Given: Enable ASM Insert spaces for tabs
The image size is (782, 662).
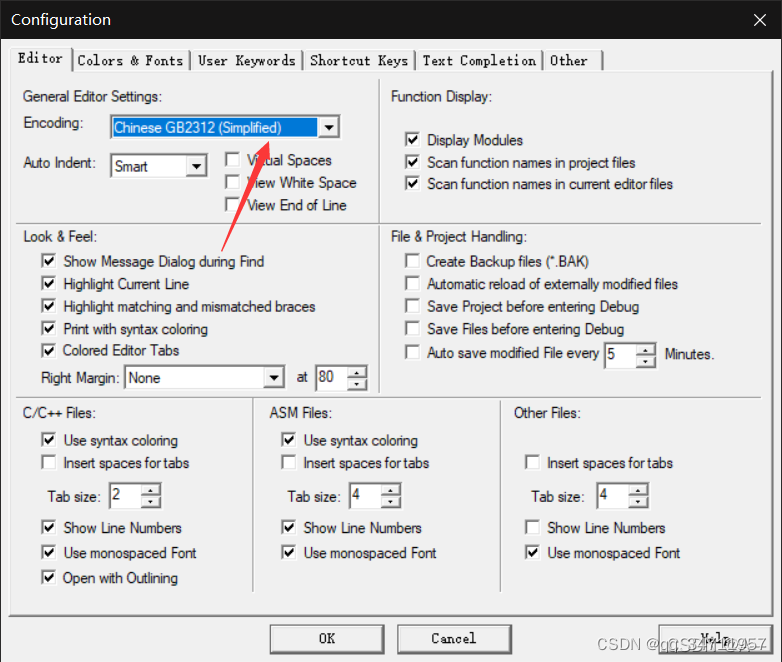Looking at the screenshot, I should click(x=289, y=462).
